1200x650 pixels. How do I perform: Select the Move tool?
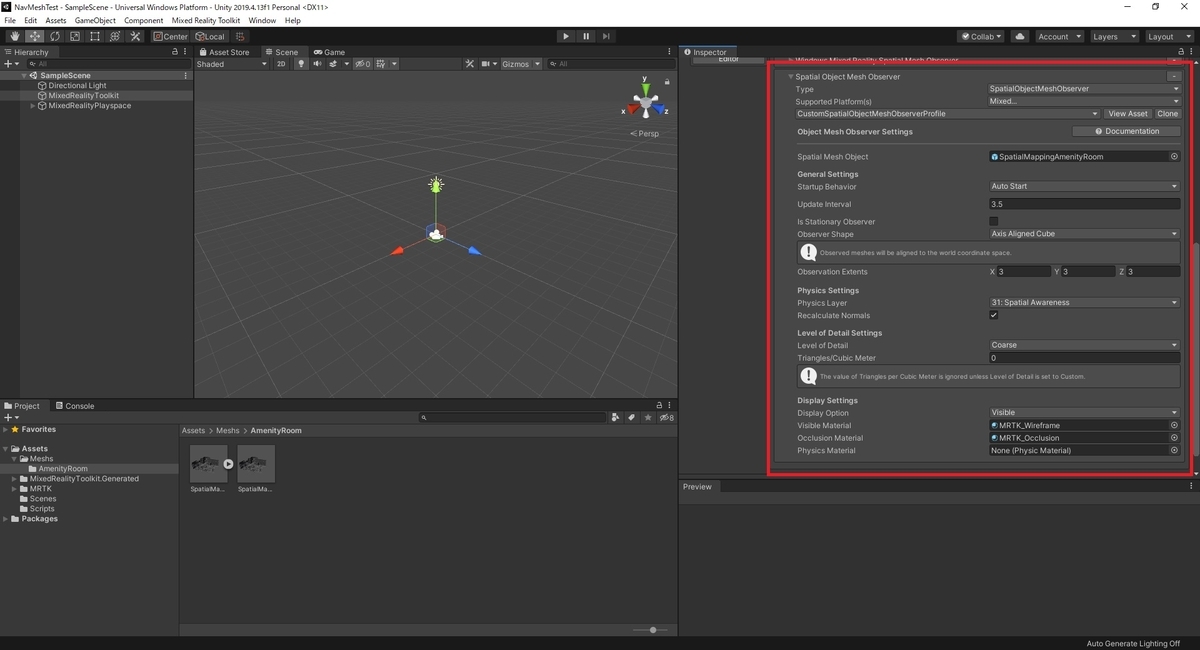(34, 36)
